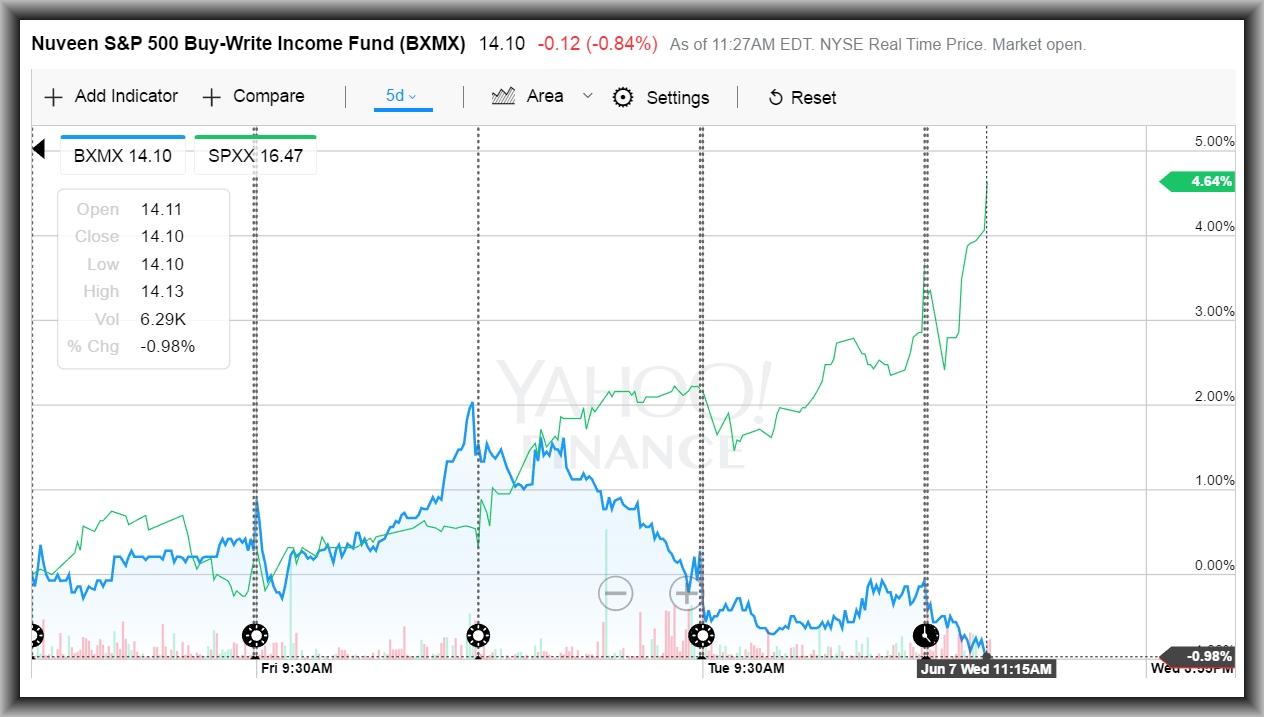Click the red -0.12 (-0.84%) change

click(598, 44)
